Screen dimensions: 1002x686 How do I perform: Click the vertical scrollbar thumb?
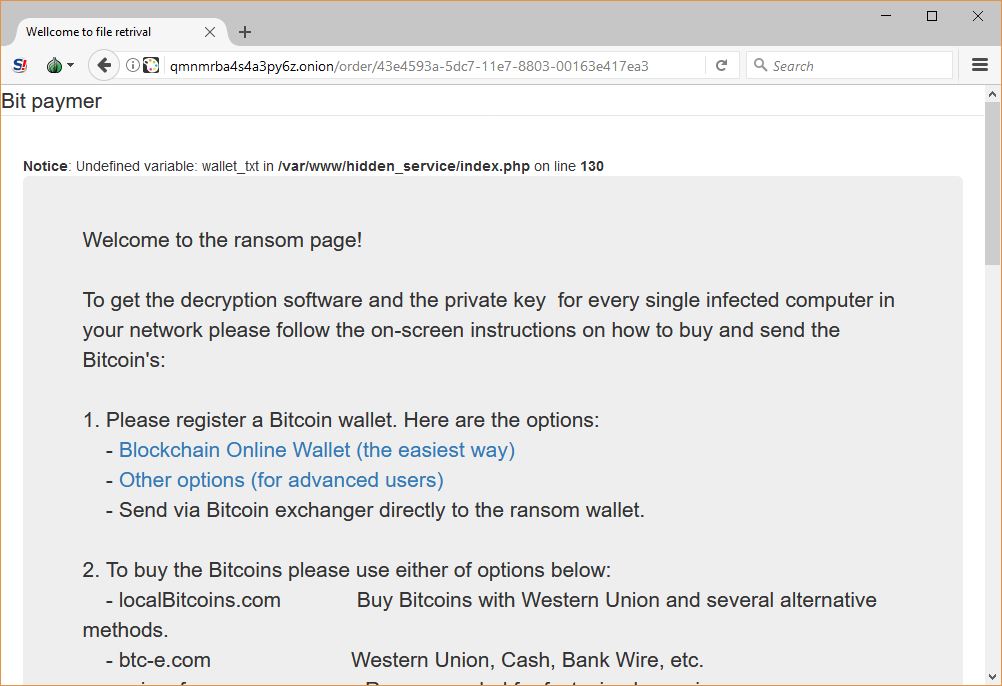click(x=992, y=180)
